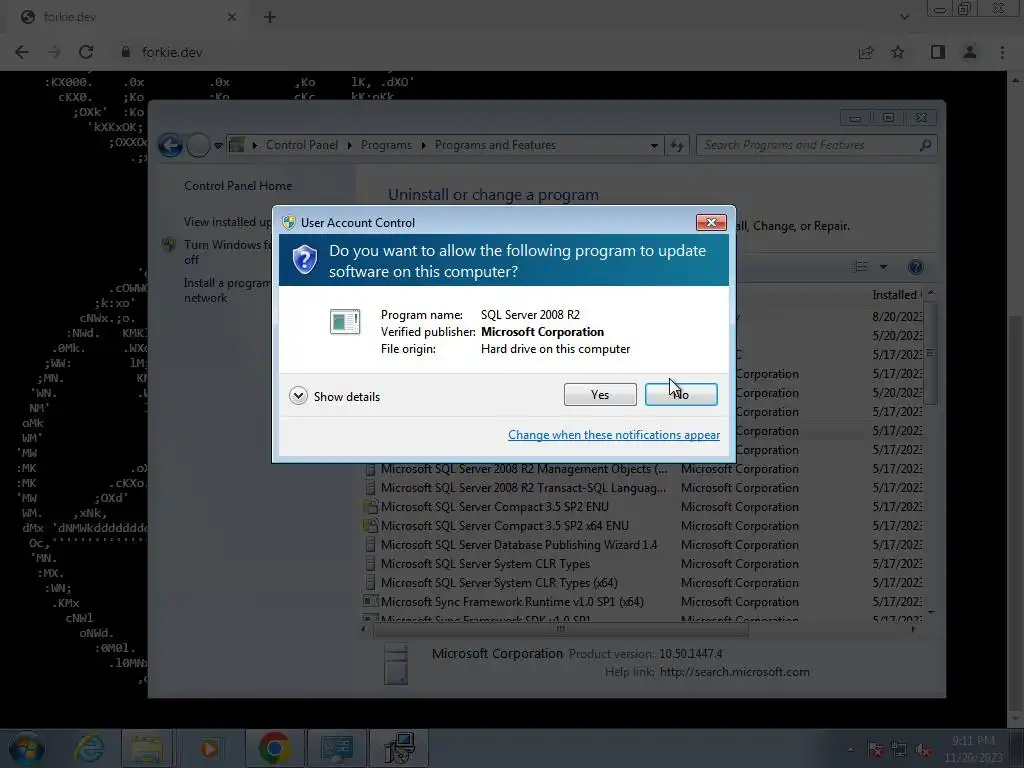Reload the forkie.dev page
Viewport: 1024px width, 768px height.
pyautogui.click(x=86, y=52)
